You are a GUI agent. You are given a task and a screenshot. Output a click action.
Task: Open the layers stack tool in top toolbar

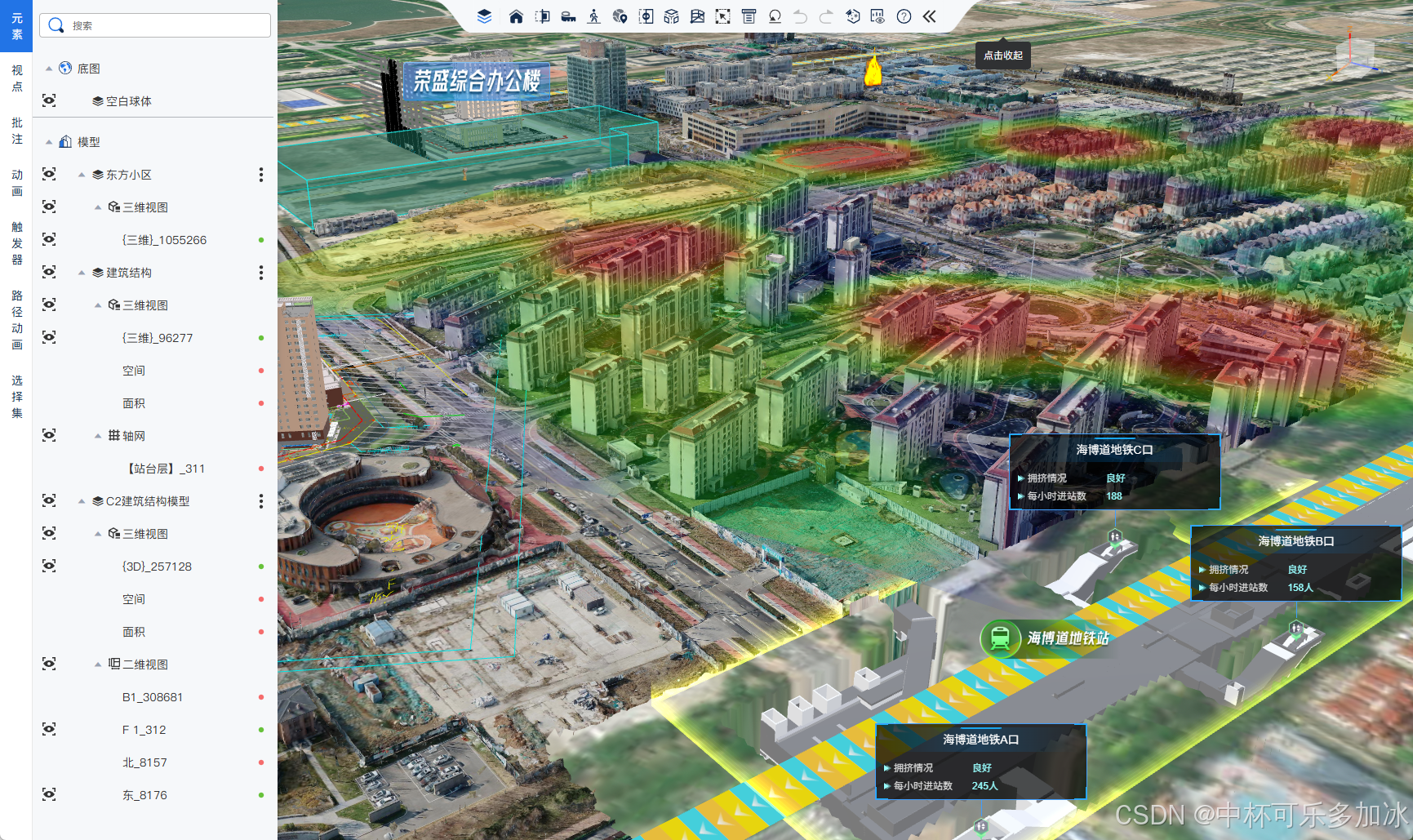pyautogui.click(x=484, y=16)
